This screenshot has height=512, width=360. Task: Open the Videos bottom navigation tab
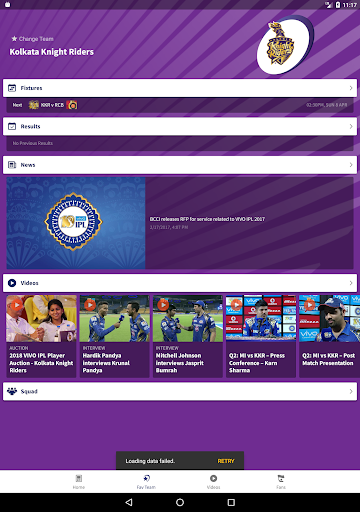coord(213,482)
